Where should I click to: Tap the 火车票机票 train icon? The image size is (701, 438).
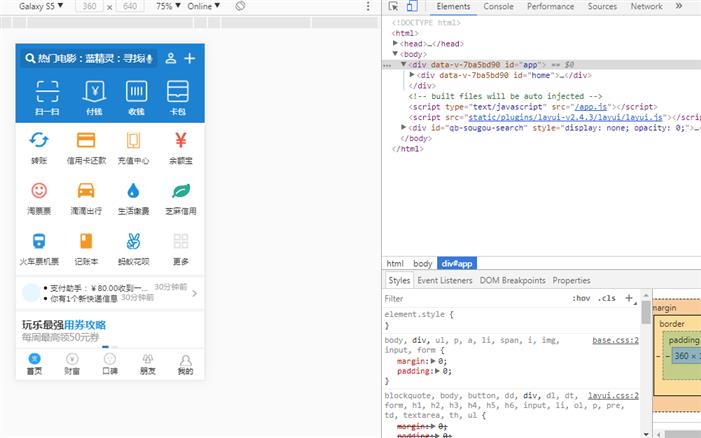click(39, 241)
